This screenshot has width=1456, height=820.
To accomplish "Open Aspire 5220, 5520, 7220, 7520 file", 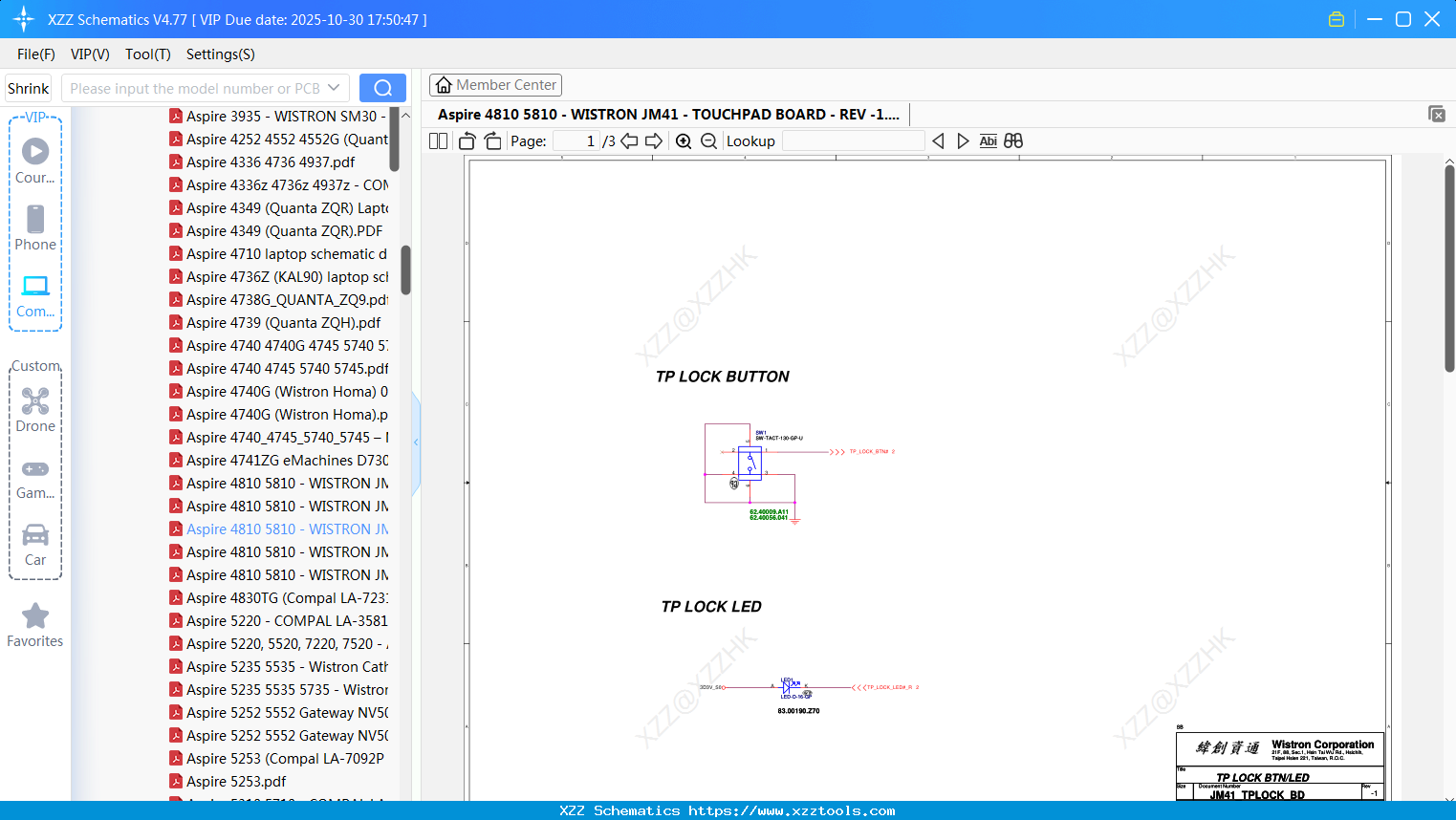I will (278, 644).
